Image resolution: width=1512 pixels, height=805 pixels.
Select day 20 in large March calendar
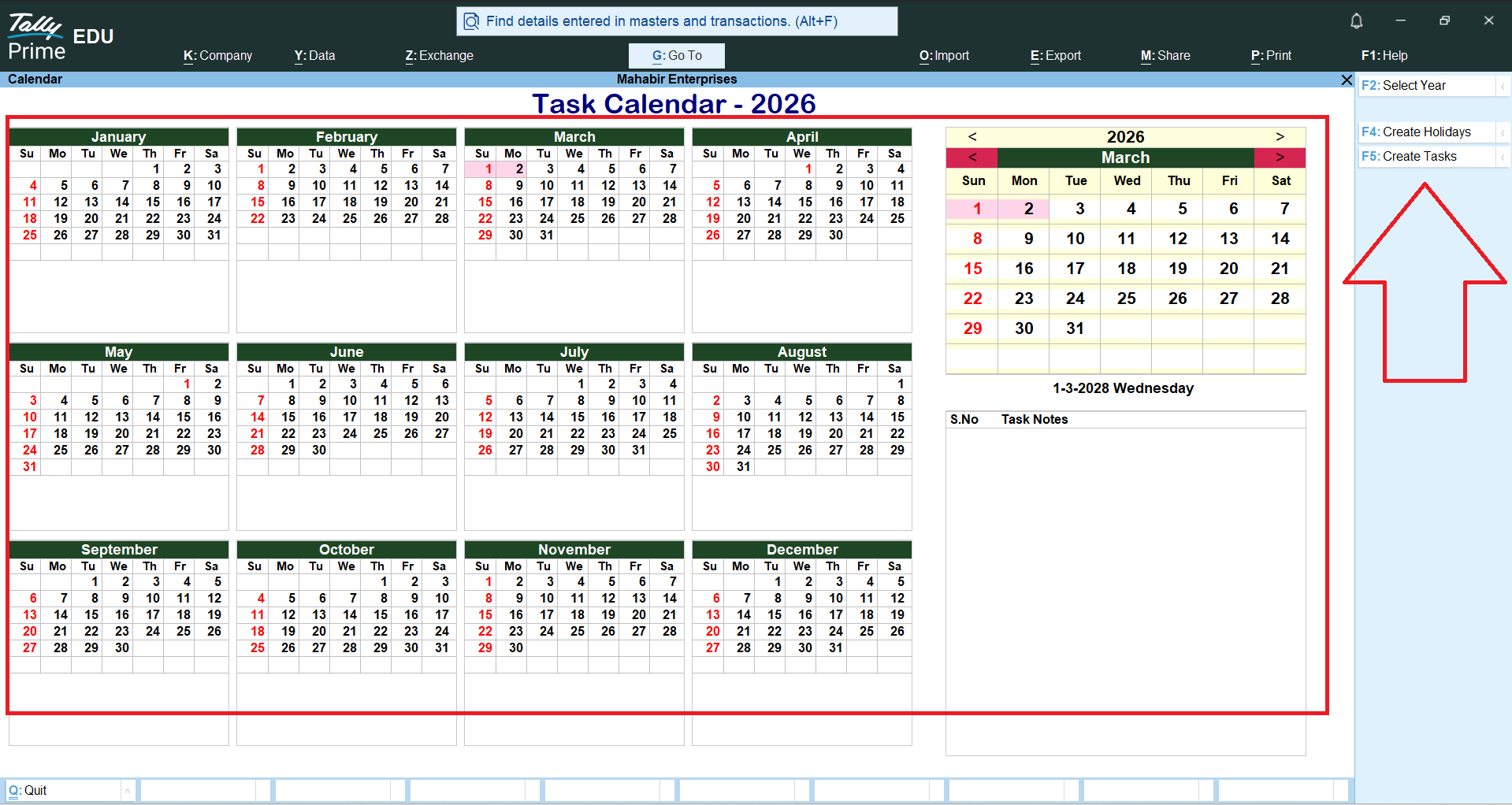pos(1229,269)
